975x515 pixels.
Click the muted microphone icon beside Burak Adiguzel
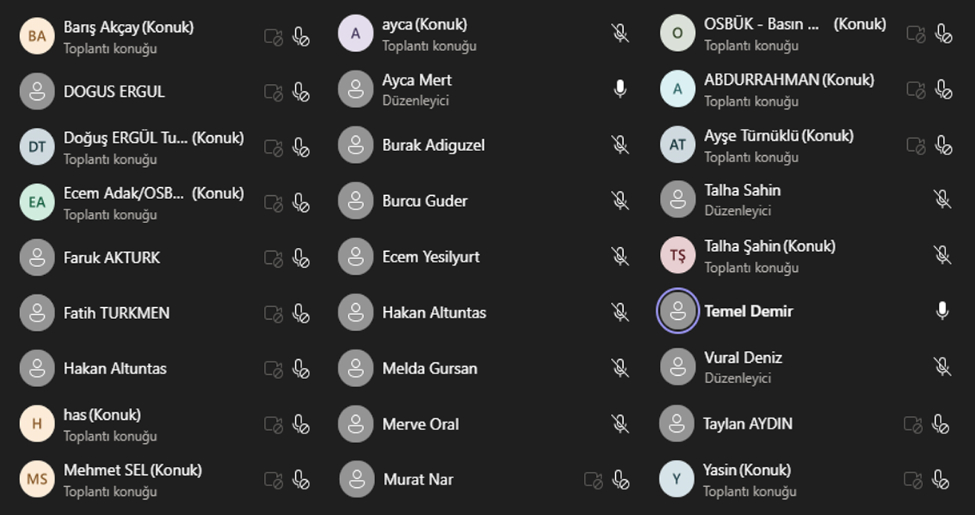(x=619, y=145)
